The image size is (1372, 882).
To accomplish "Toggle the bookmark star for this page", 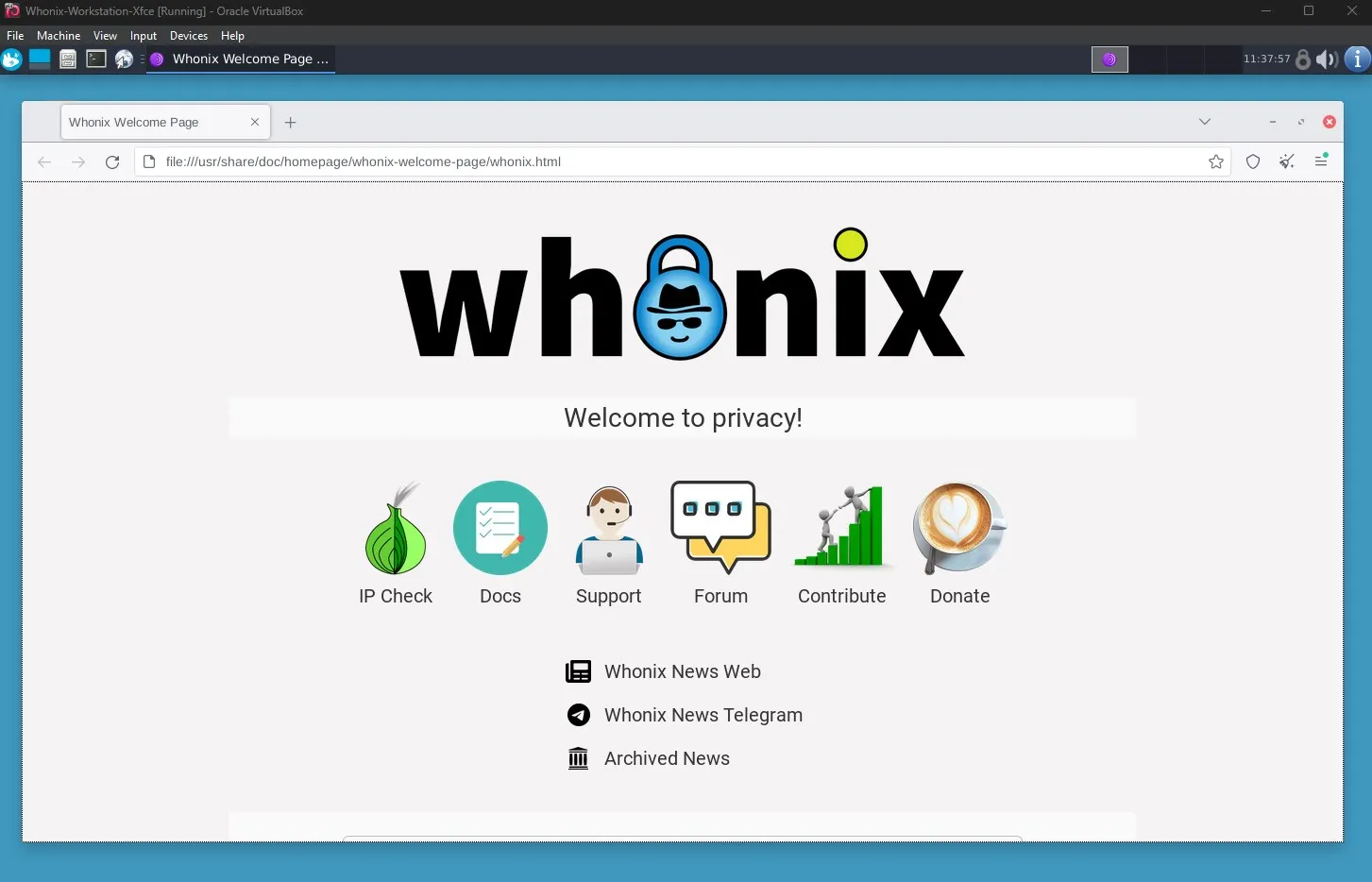I will (x=1216, y=161).
